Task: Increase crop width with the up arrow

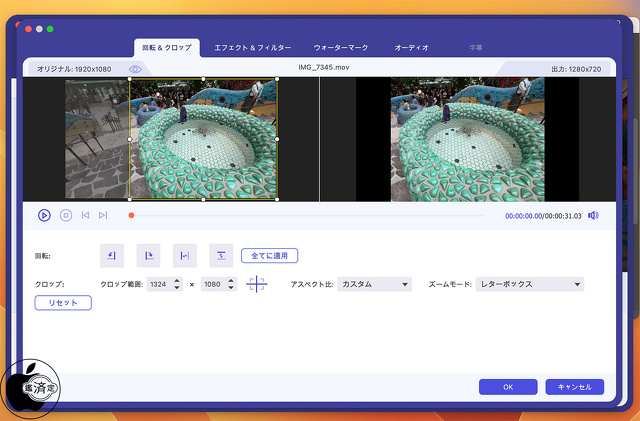Action: click(x=177, y=281)
